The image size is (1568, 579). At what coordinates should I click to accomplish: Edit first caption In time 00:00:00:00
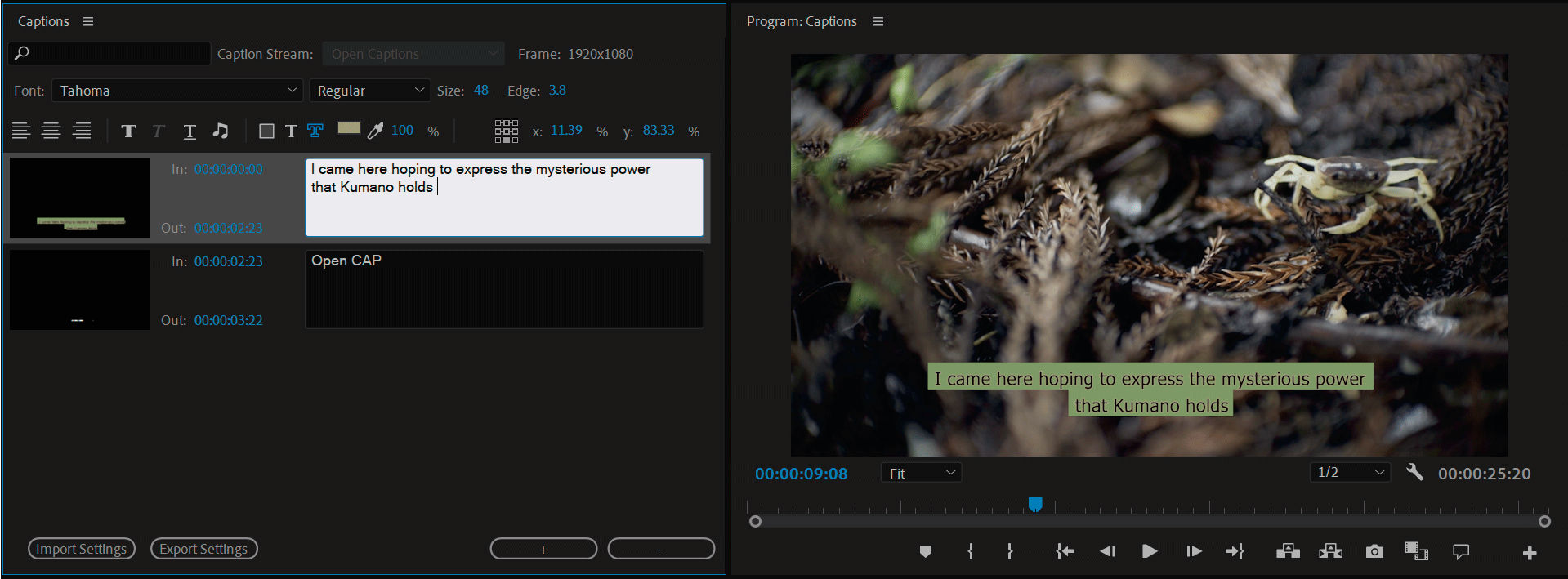pyautogui.click(x=229, y=169)
